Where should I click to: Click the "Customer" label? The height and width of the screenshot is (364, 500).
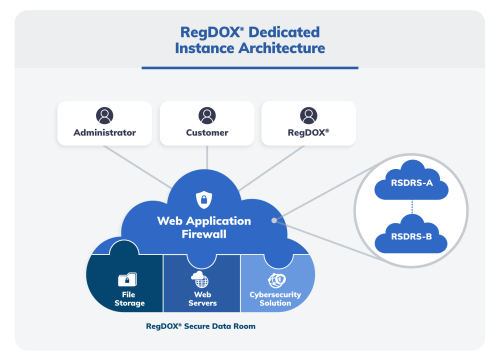[207, 133]
